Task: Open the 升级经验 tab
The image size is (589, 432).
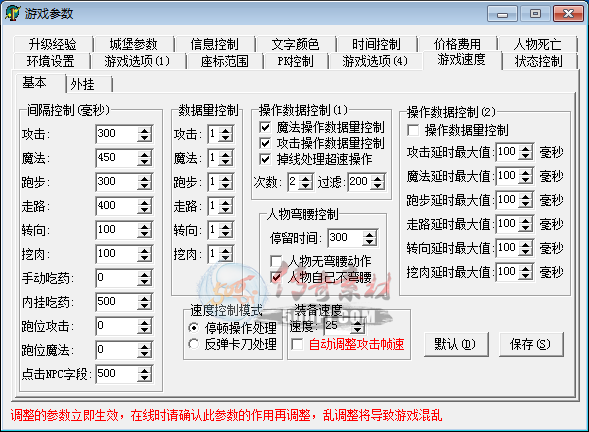Action: coord(53,44)
